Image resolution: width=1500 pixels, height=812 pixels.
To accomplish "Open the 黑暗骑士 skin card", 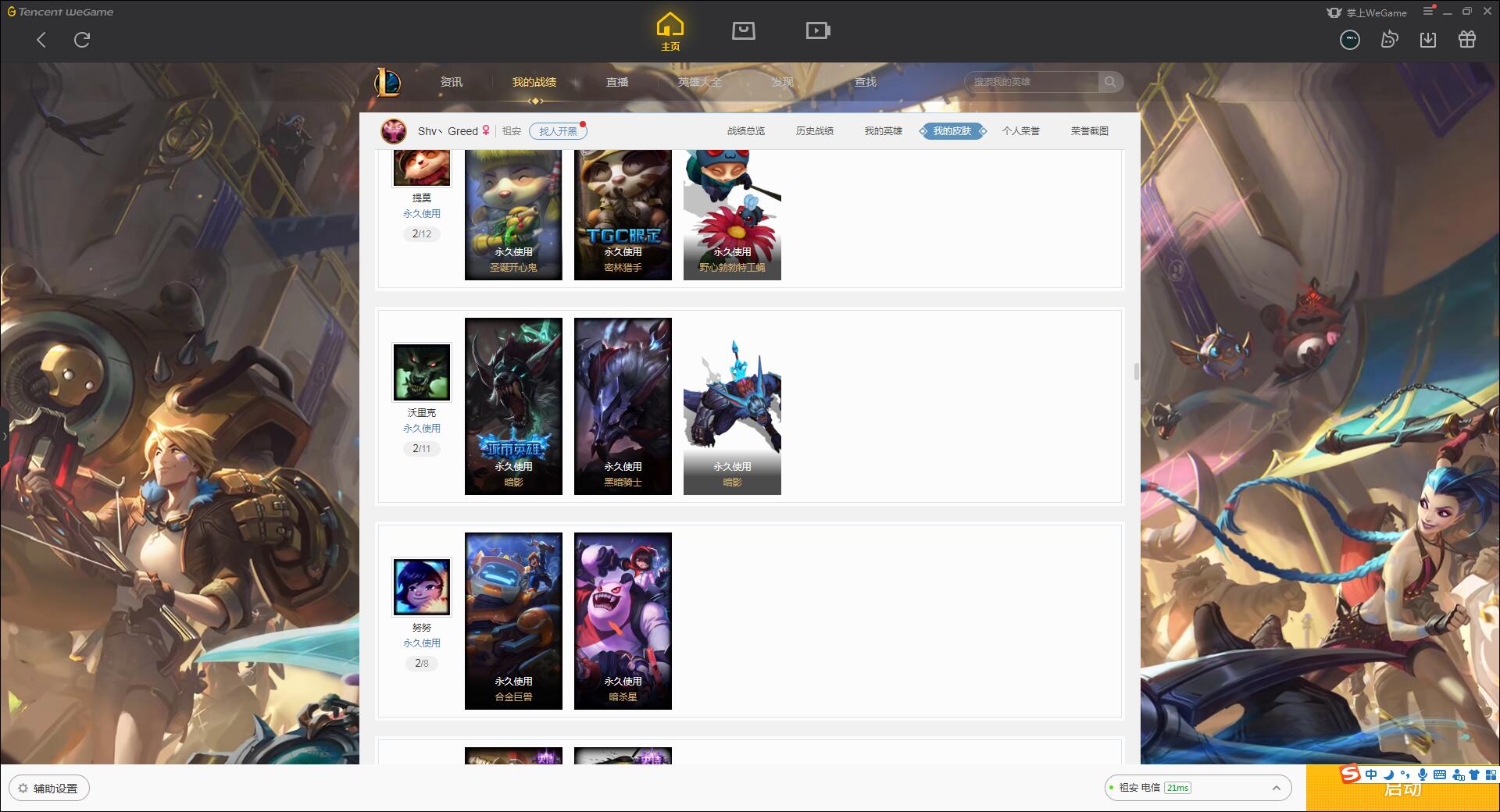I will [x=623, y=406].
